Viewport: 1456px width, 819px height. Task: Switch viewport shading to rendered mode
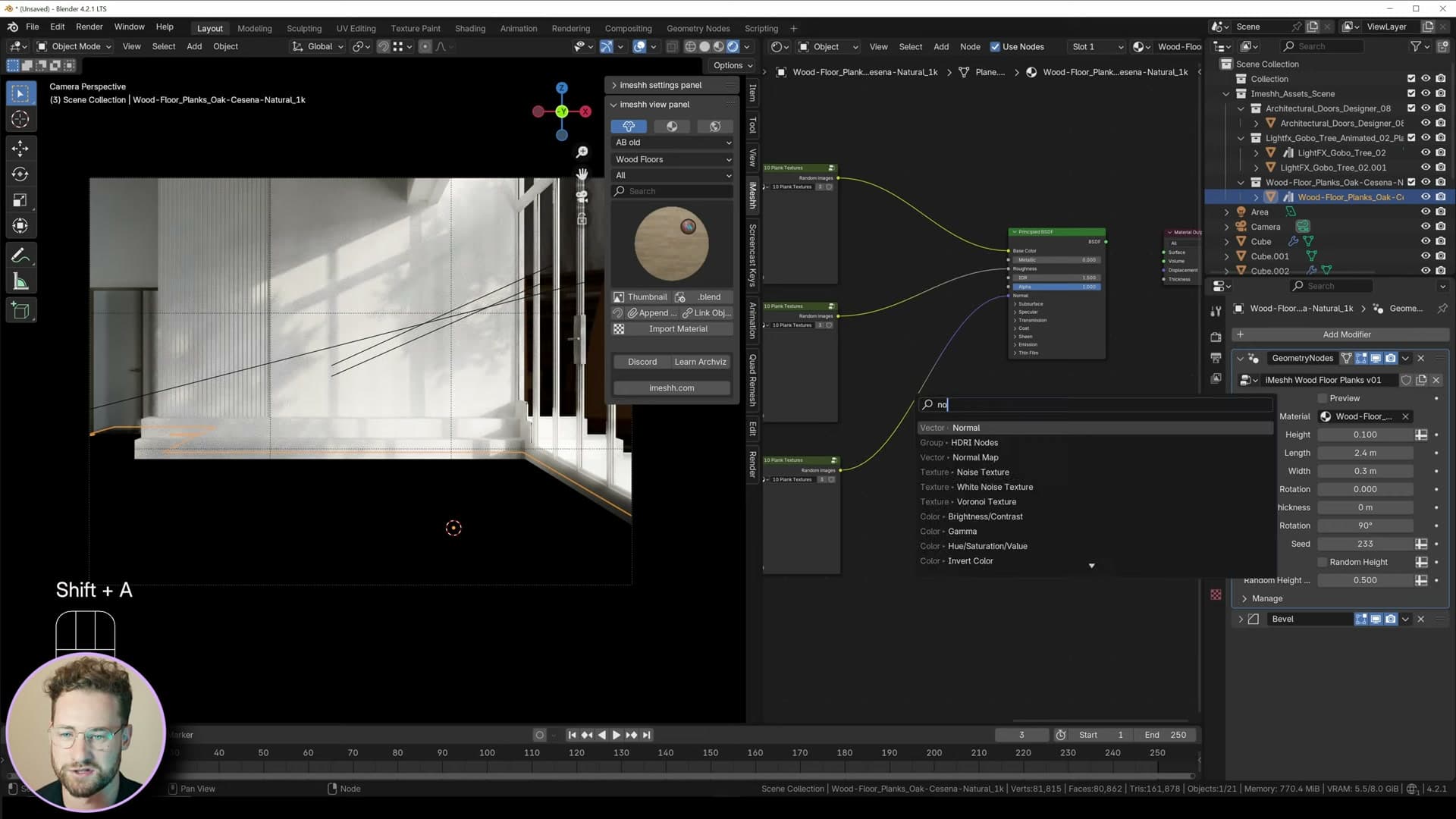point(733,47)
